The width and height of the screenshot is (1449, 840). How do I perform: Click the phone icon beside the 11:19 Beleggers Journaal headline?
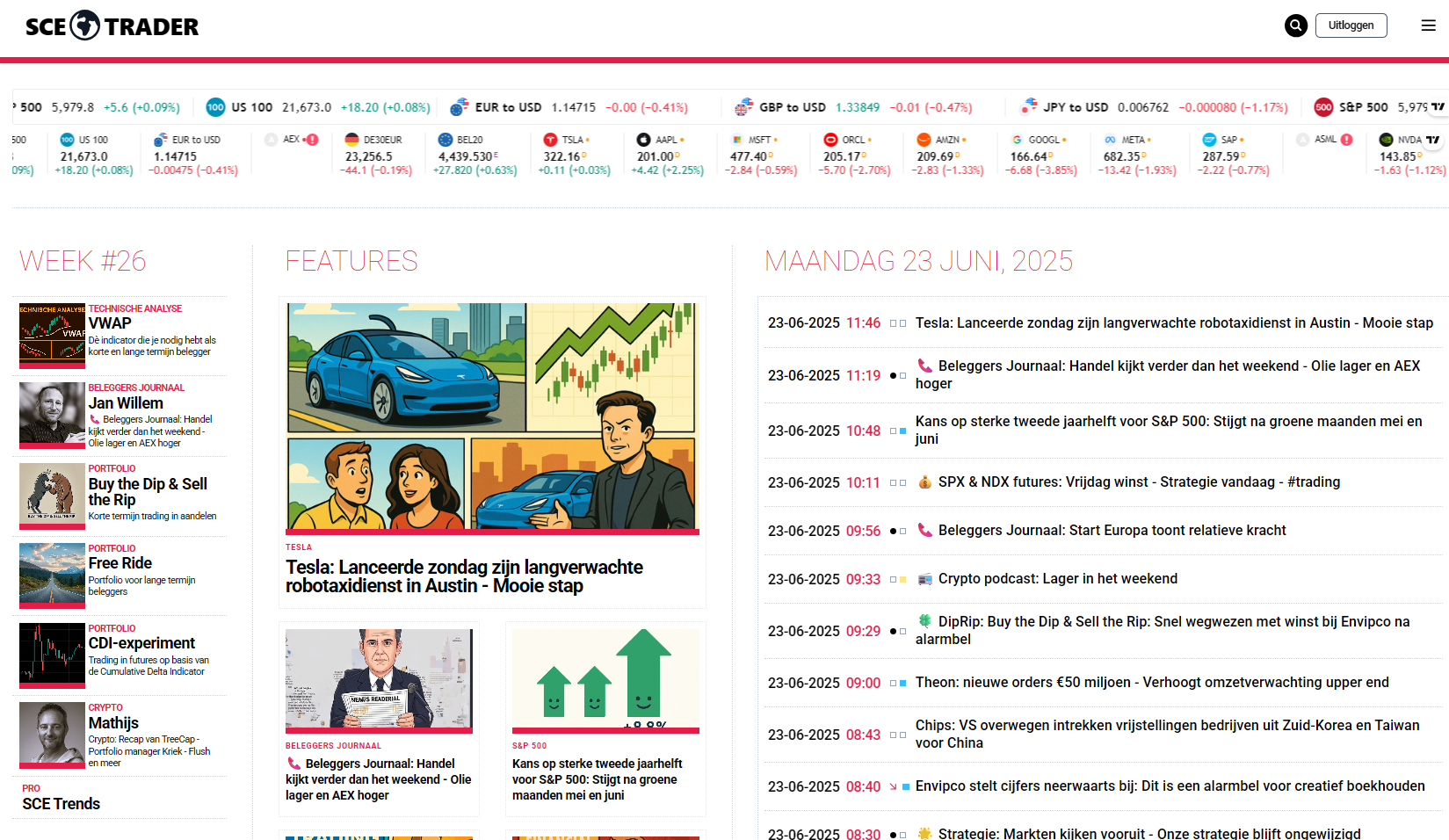(924, 366)
